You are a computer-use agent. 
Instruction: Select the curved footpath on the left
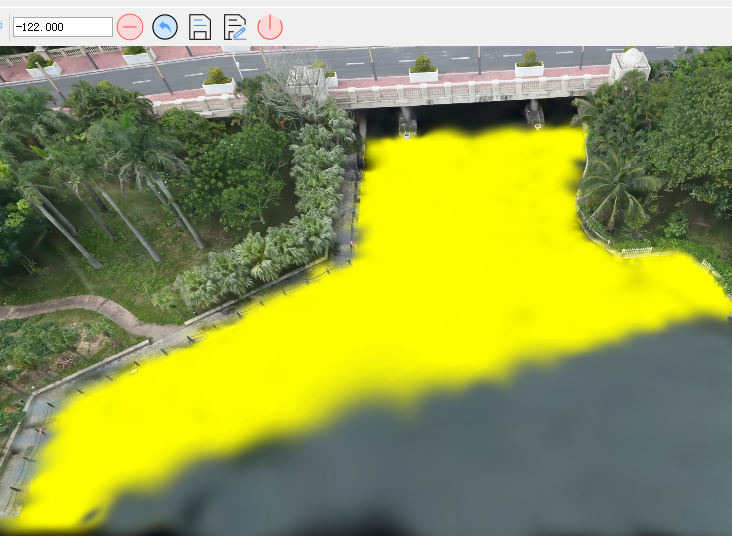(70, 305)
